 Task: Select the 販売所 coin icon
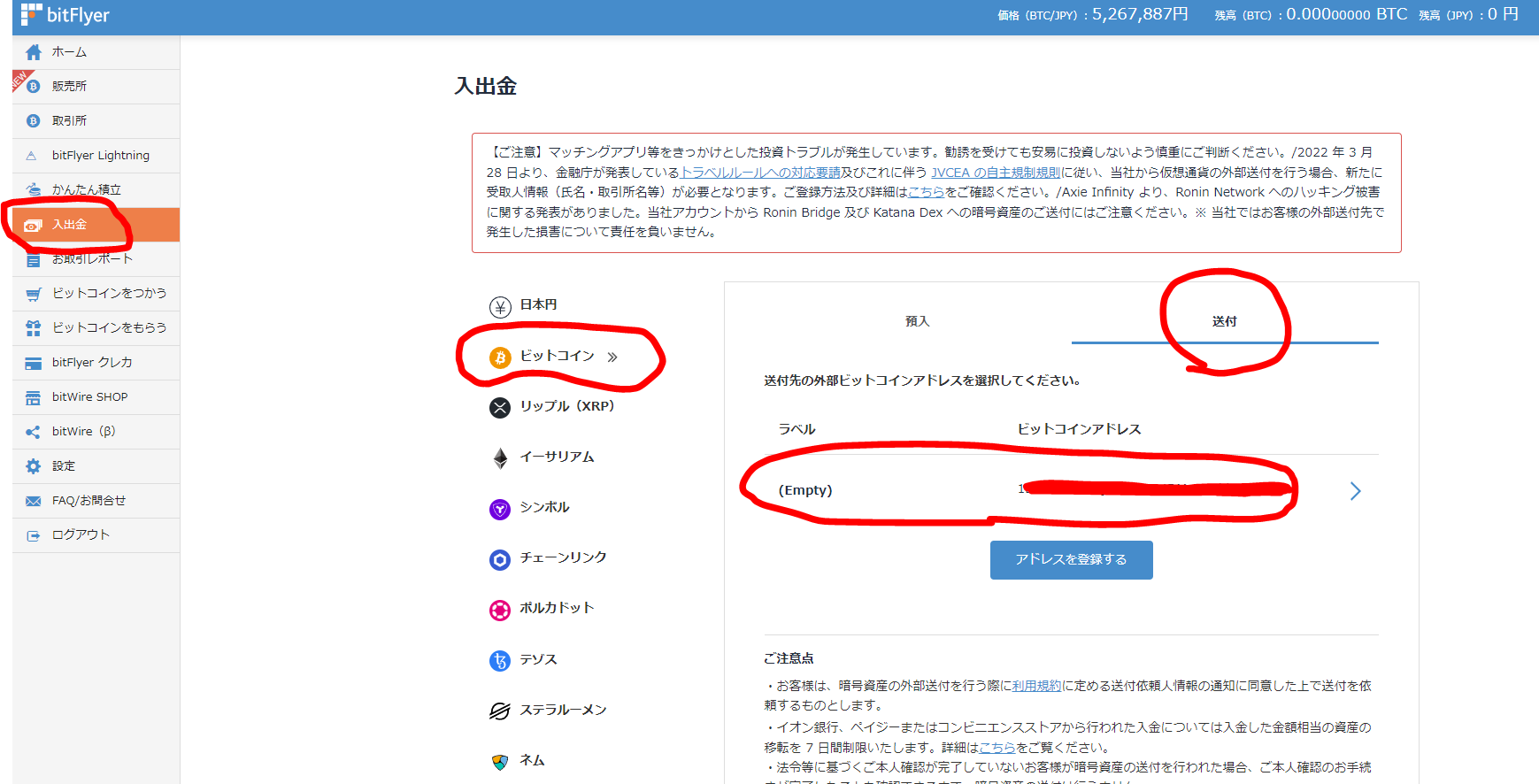34,87
